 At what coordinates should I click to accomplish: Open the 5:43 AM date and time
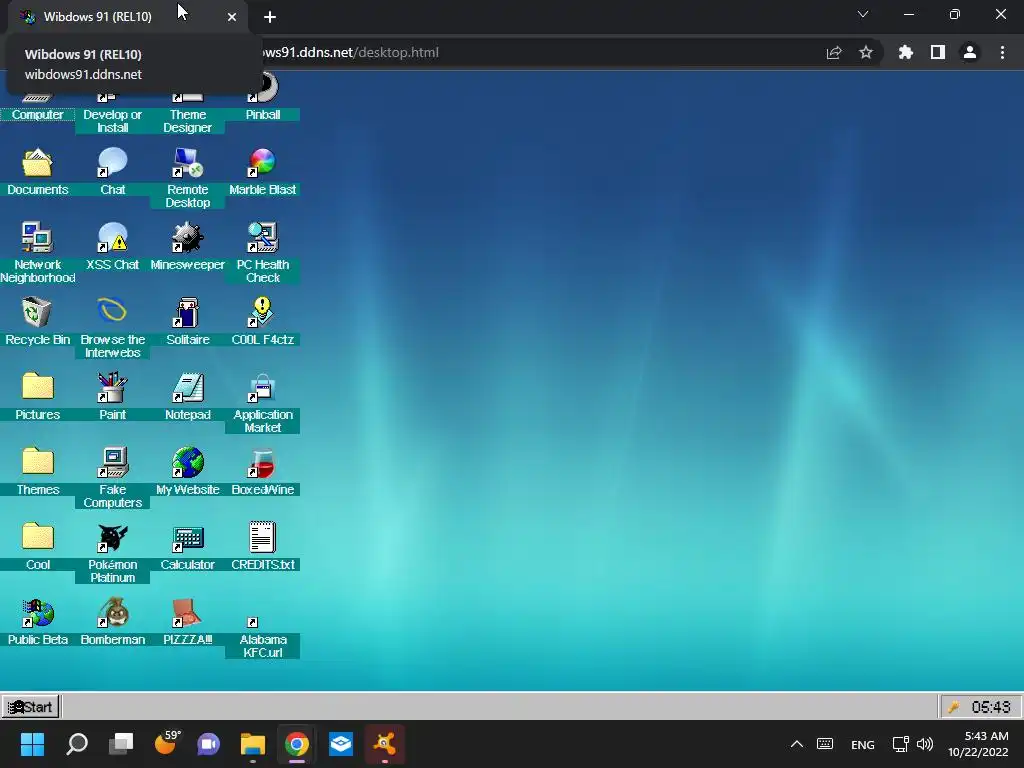[978, 744]
